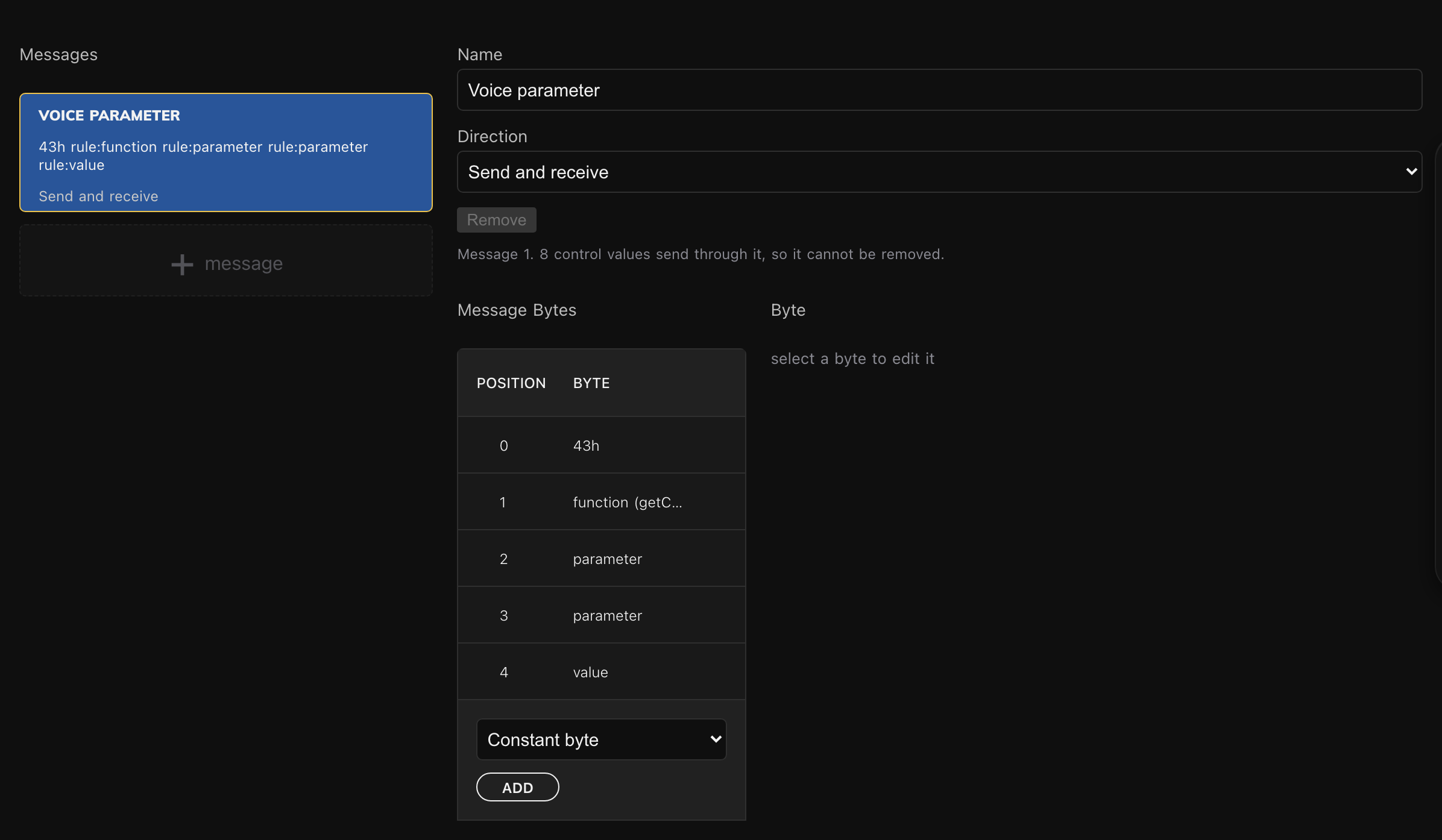Image resolution: width=1442 pixels, height=840 pixels.
Task: Select byte row 1 function (getC...
Action: pyautogui.click(x=602, y=502)
